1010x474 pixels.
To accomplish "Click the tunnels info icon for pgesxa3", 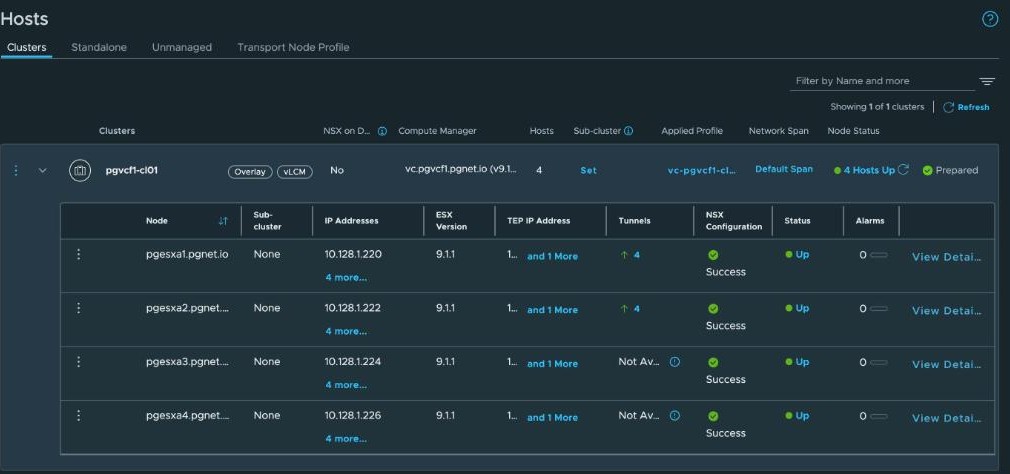I will [674, 362].
